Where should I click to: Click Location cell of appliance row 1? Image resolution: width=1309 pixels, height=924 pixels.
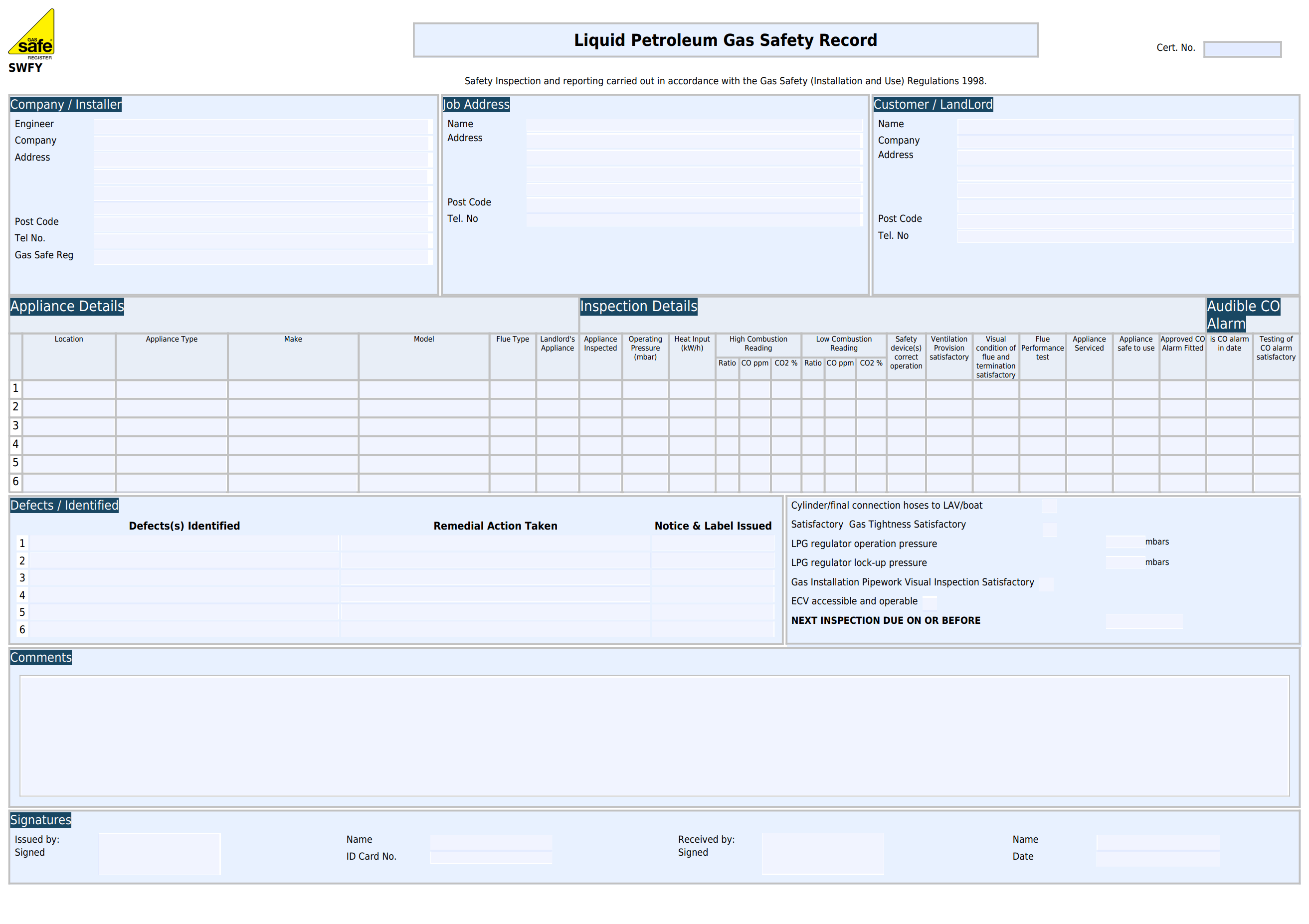coord(68,389)
